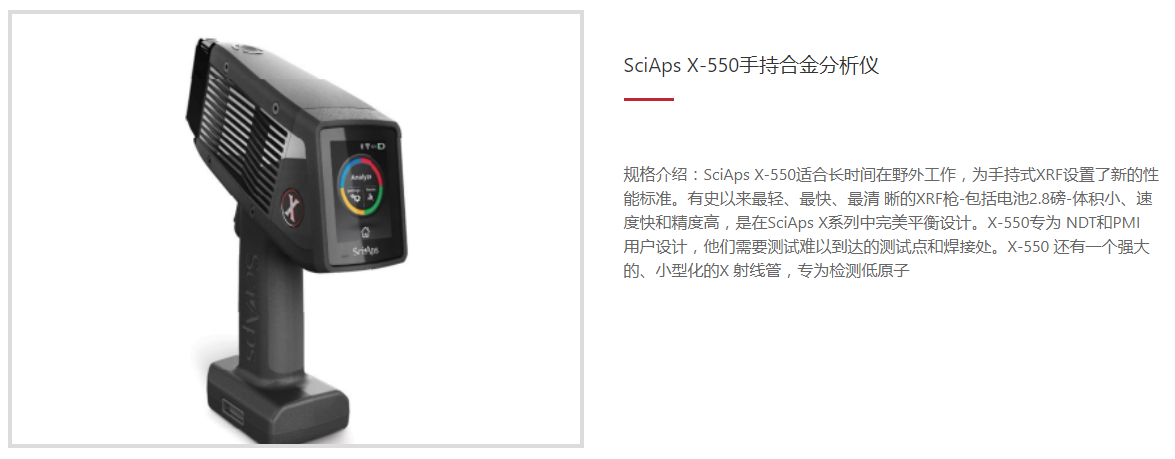1175x459 pixels.
Task: Click the battery indicator on device screen
Action: click(381, 146)
